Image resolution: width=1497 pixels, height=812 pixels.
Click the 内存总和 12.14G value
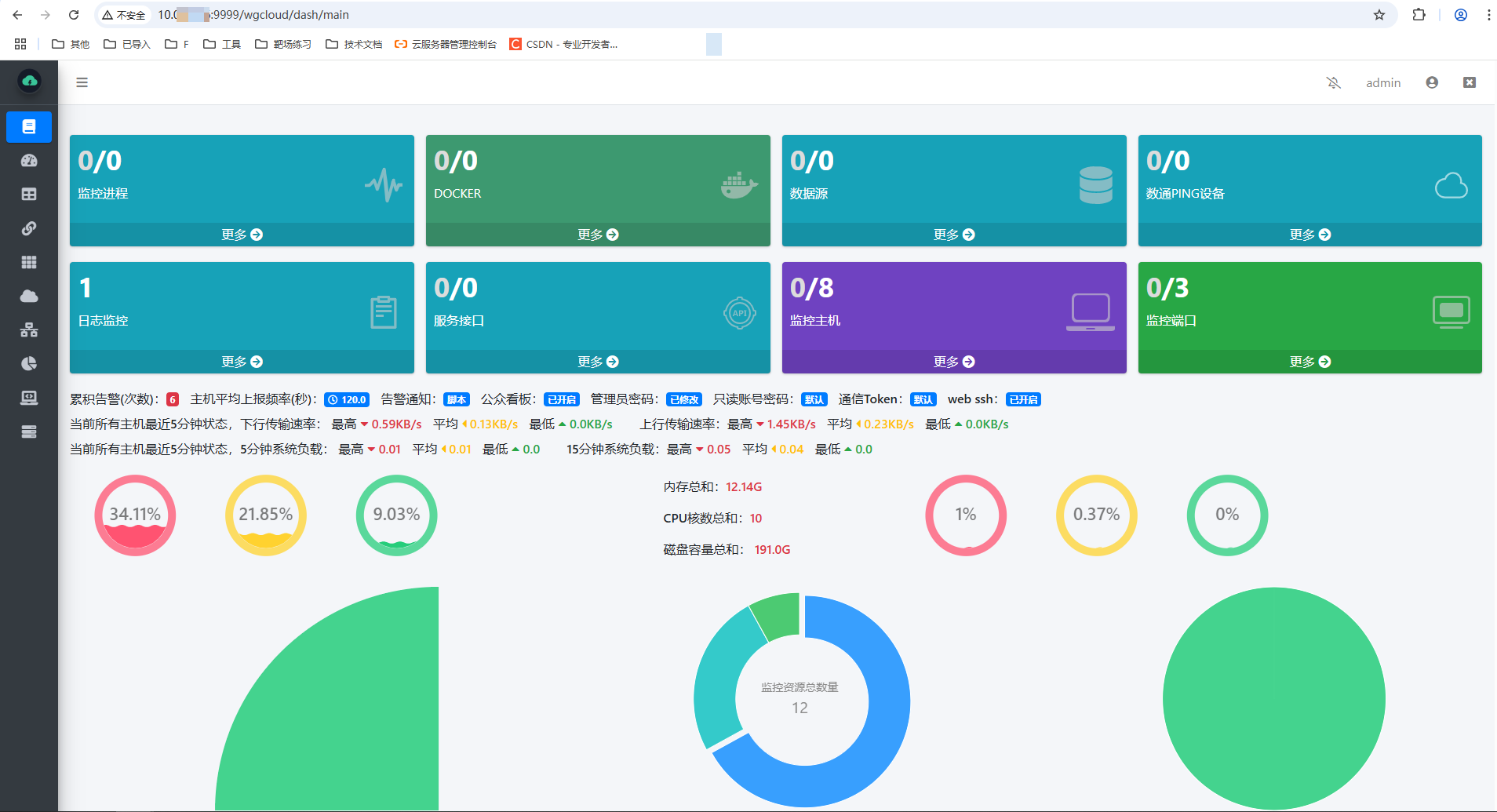tap(744, 487)
